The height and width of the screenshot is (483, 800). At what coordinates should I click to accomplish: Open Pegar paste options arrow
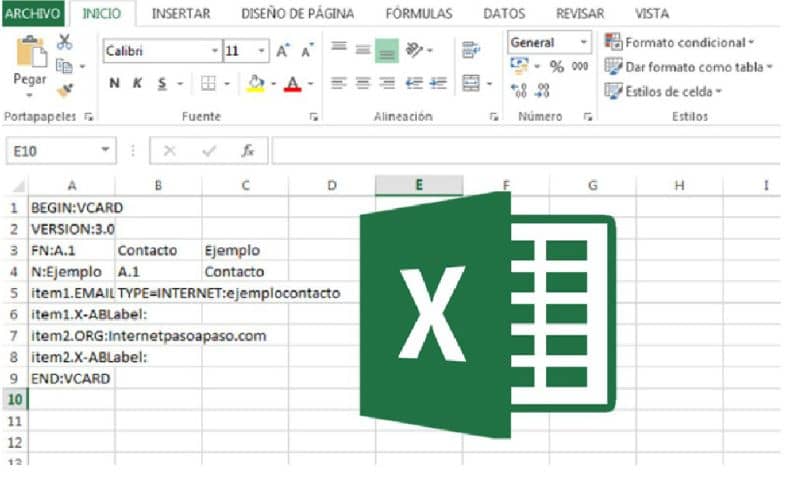pos(29,96)
